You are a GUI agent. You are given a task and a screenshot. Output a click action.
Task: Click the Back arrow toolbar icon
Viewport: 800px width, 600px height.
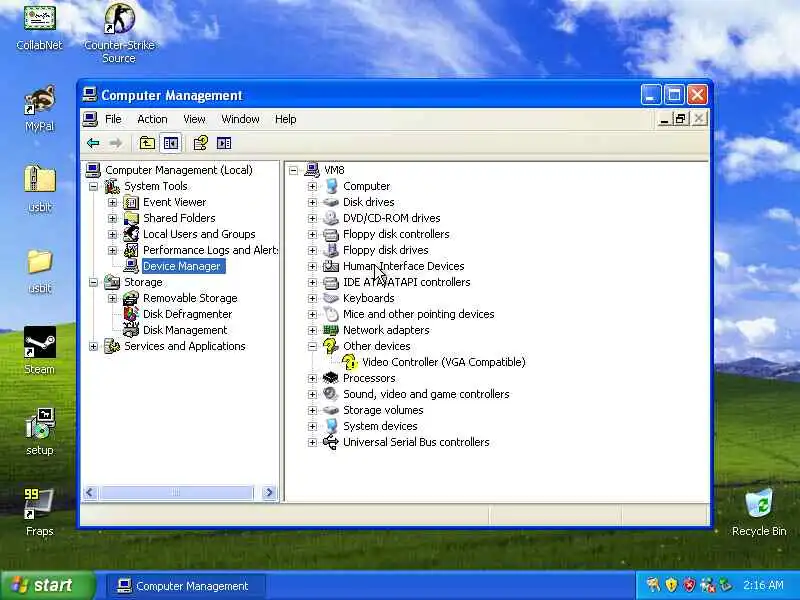coord(93,143)
